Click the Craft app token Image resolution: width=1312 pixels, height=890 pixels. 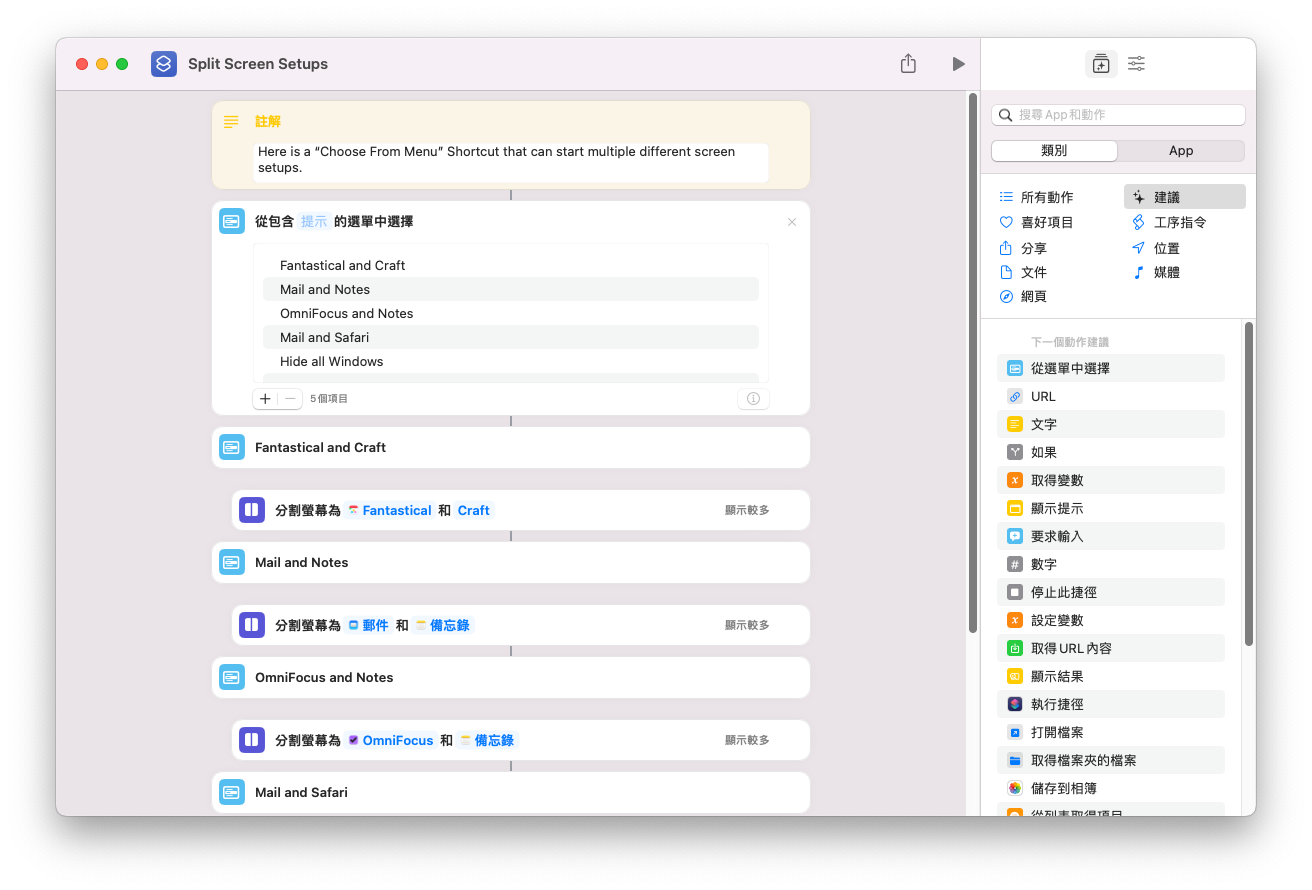pos(474,510)
